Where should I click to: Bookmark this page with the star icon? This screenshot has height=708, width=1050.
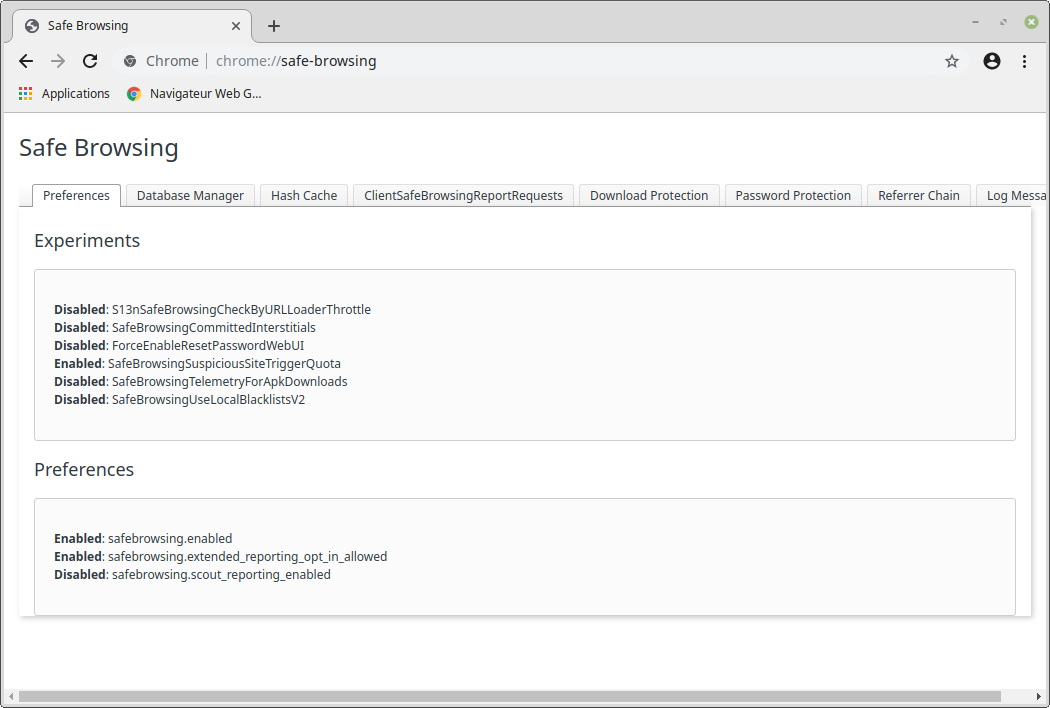pos(952,61)
